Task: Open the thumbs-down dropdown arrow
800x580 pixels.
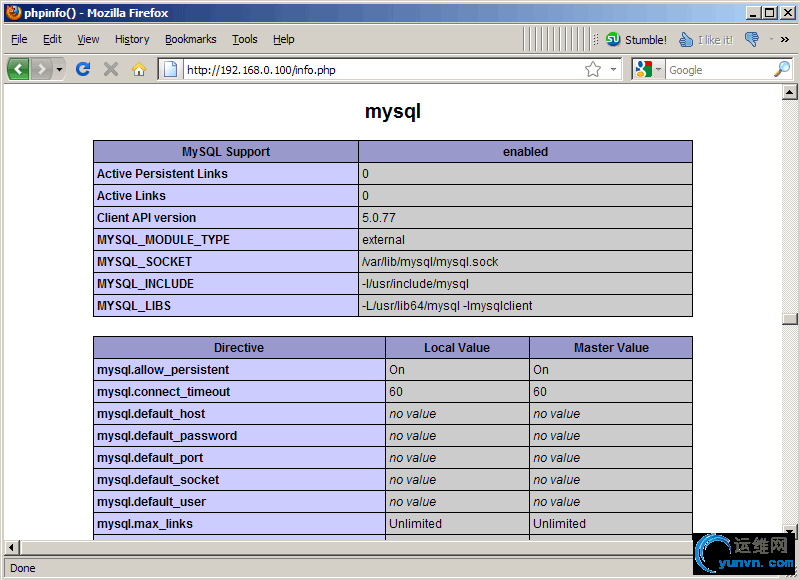Action: pos(771,39)
